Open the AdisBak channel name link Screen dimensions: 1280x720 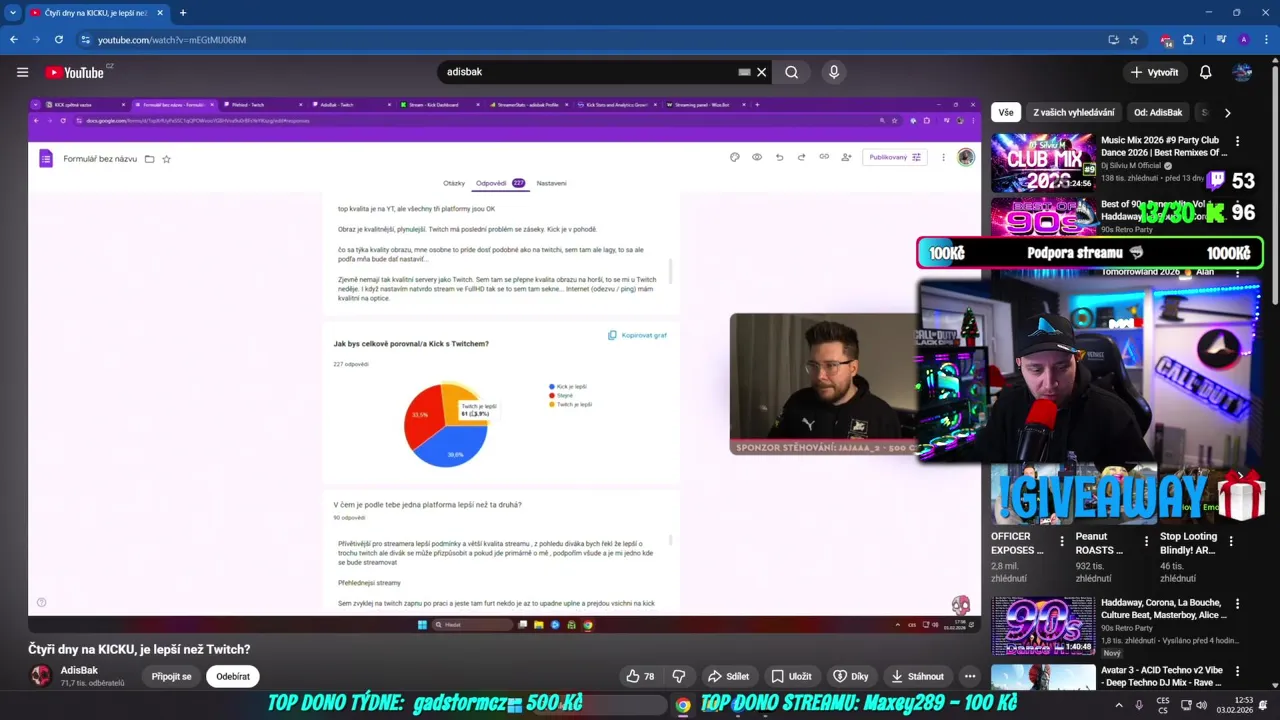point(79,670)
